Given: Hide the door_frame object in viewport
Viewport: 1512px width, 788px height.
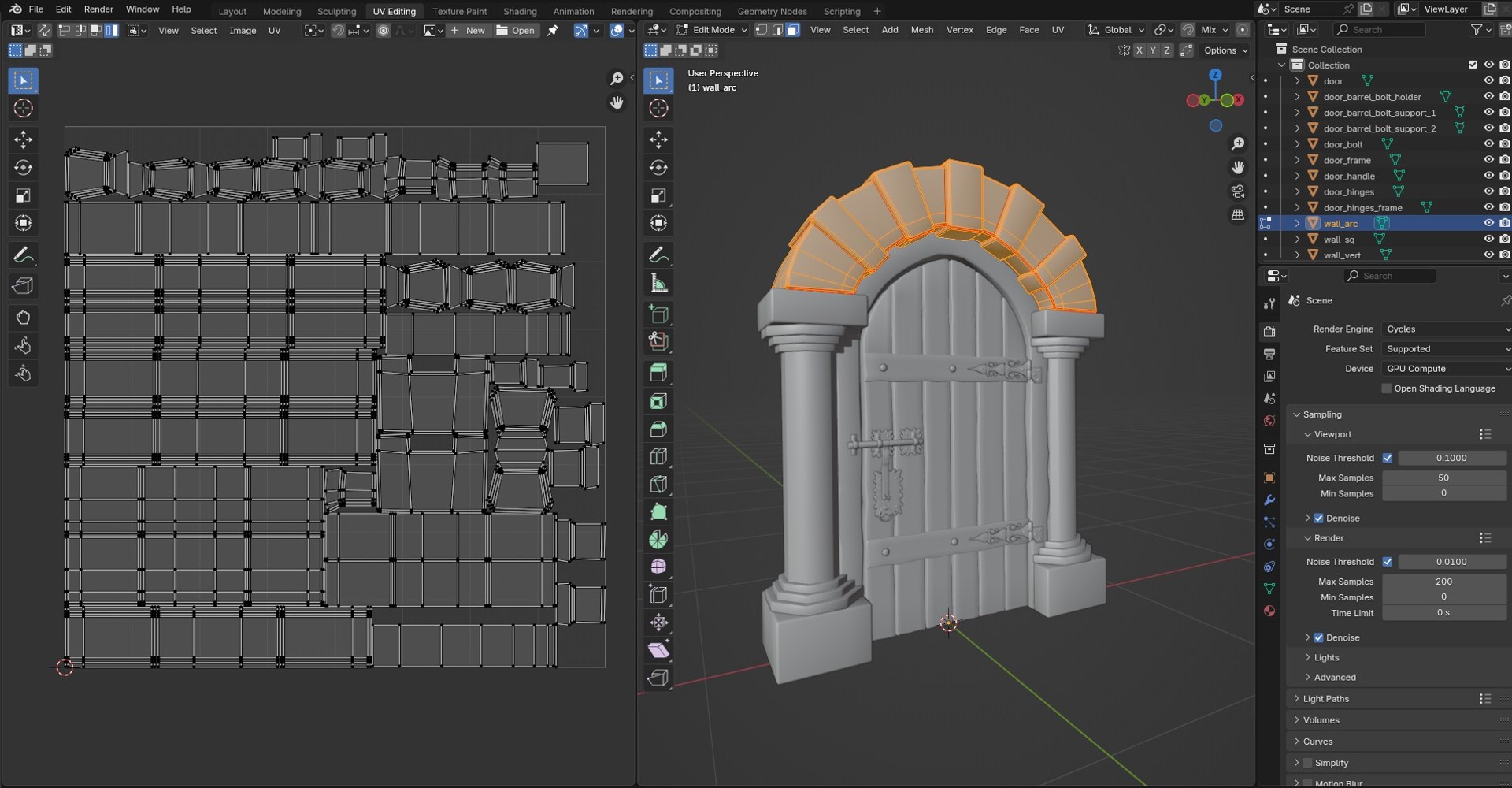Looking at the screenshot, I should 1488,160.
